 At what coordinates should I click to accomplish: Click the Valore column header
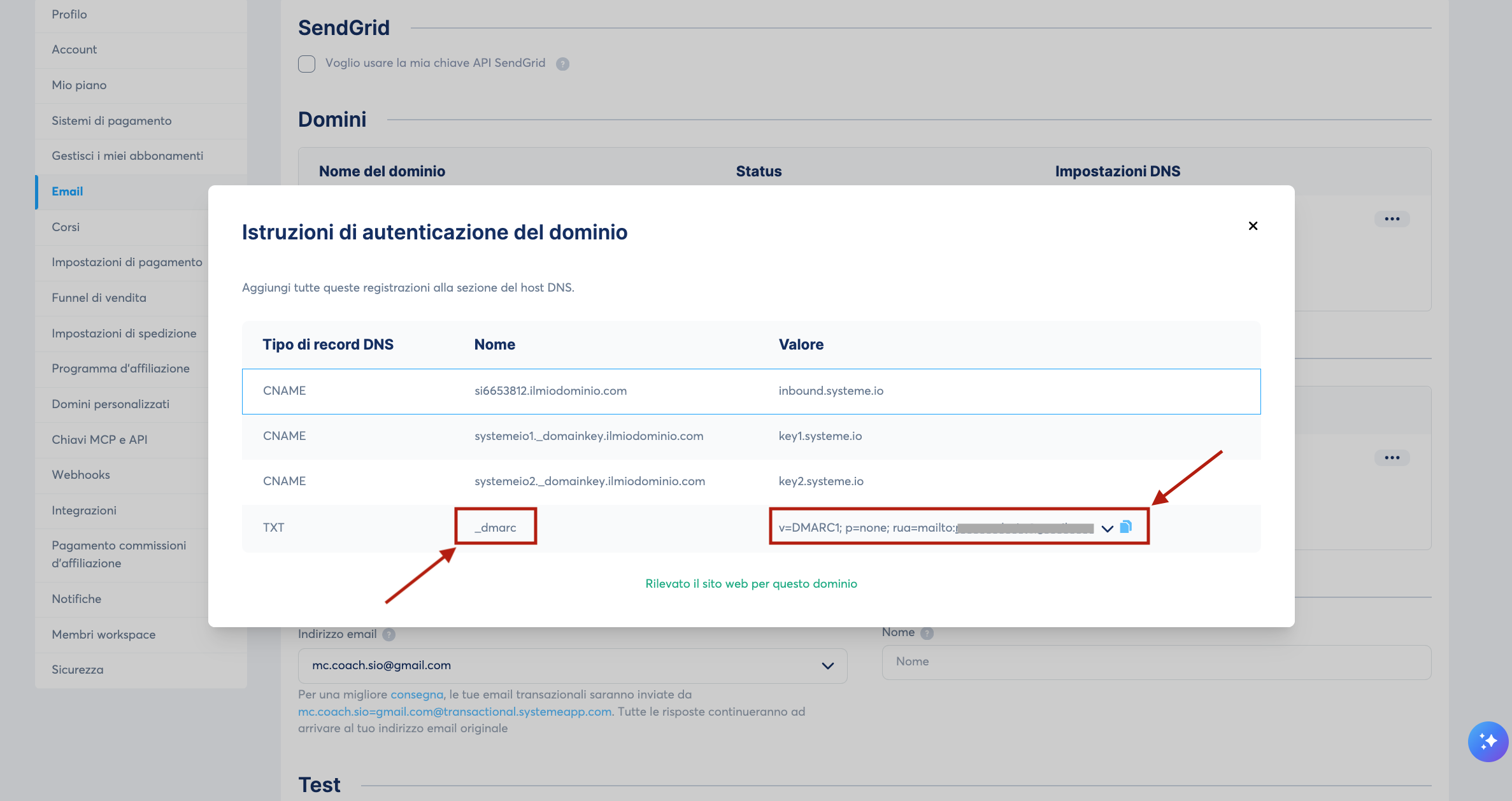[801, 344]
